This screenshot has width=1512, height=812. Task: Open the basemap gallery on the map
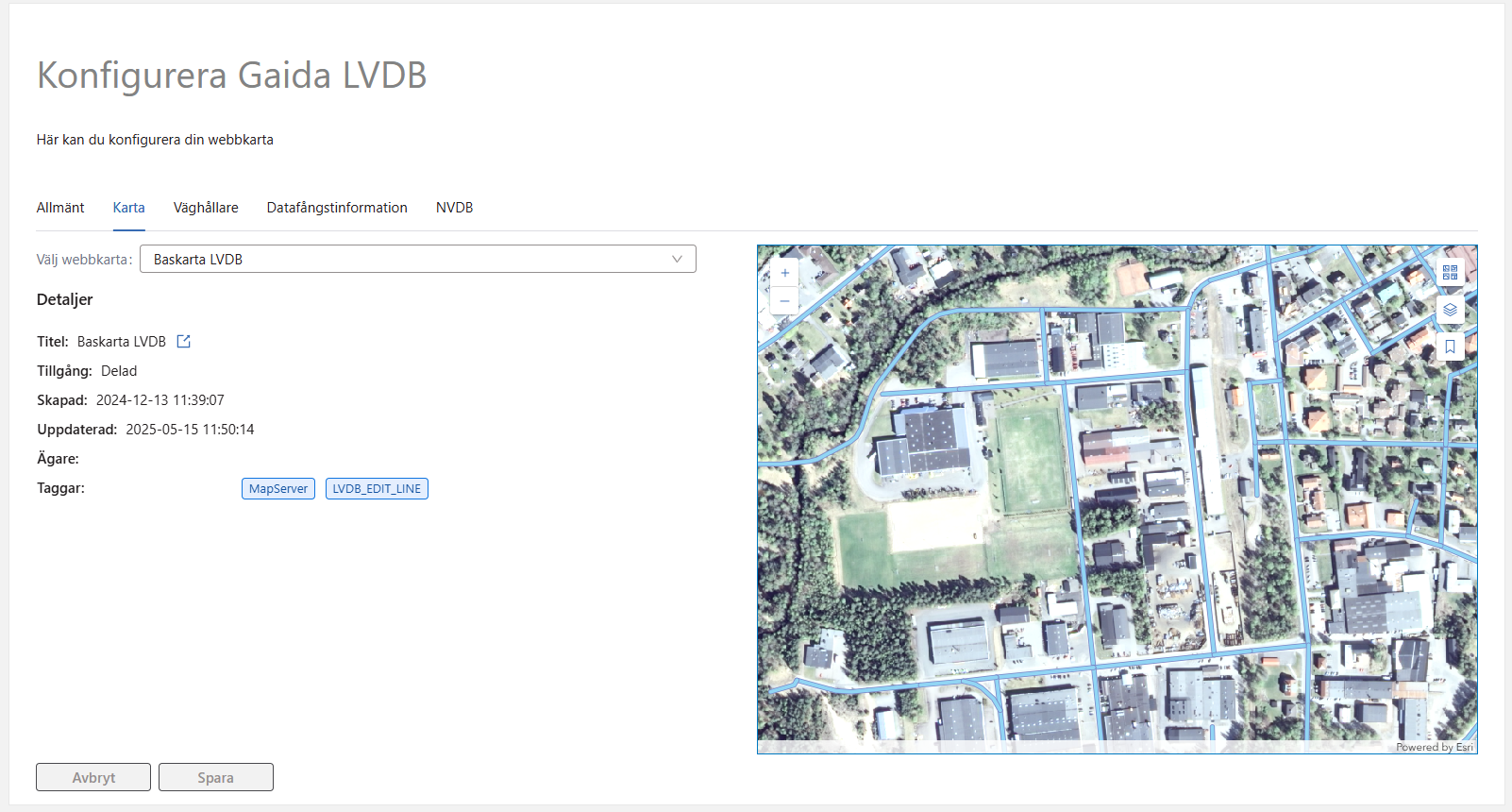click(x=1450, y=273)
